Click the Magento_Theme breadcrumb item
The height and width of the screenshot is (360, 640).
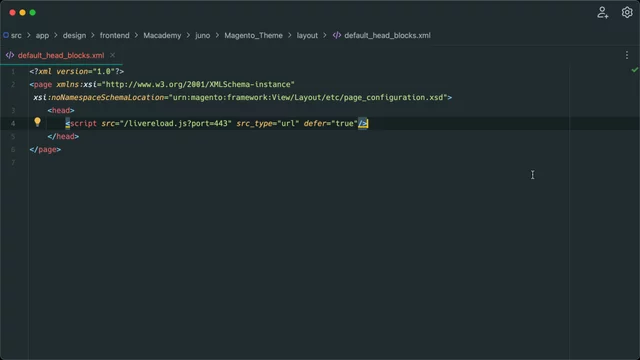pyautogui.click(x=253, y=36)
